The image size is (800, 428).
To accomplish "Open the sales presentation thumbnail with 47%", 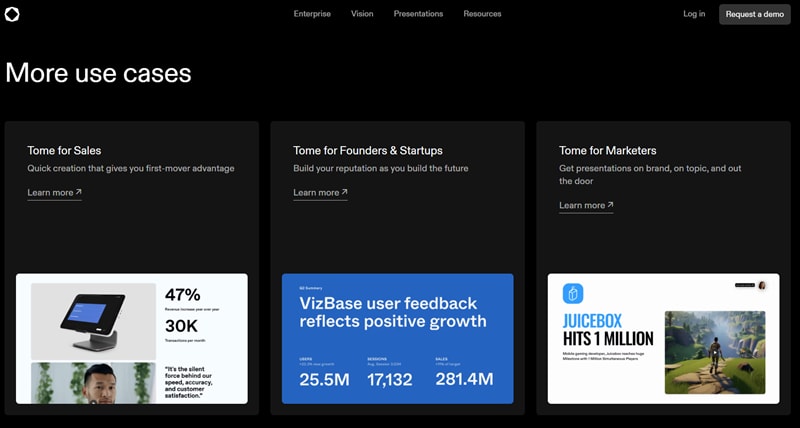I will click(132, 339).
